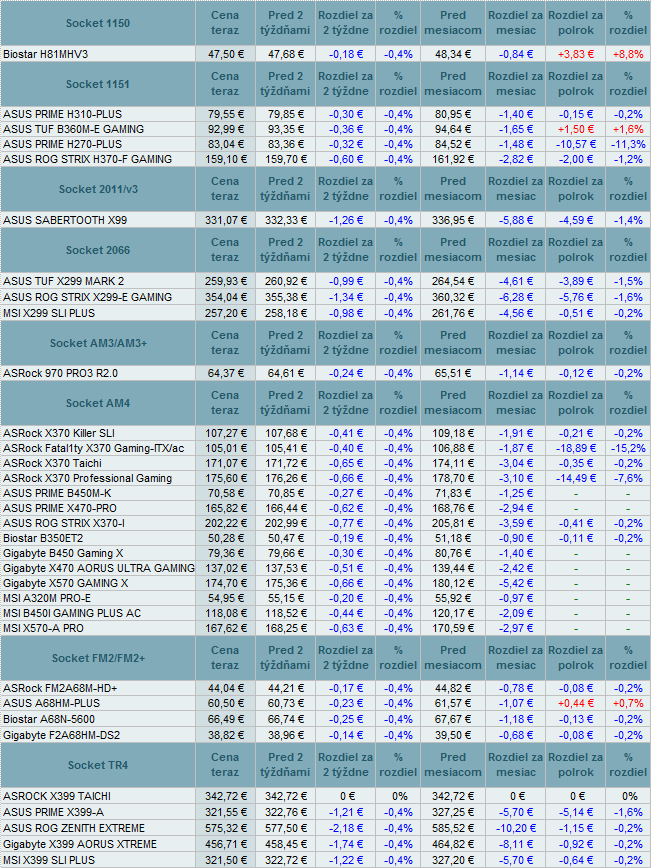The width and height of the screenshot is (651, 868).
Task: Select ASUS TUF X299 MARK 2
Action: 64,281
